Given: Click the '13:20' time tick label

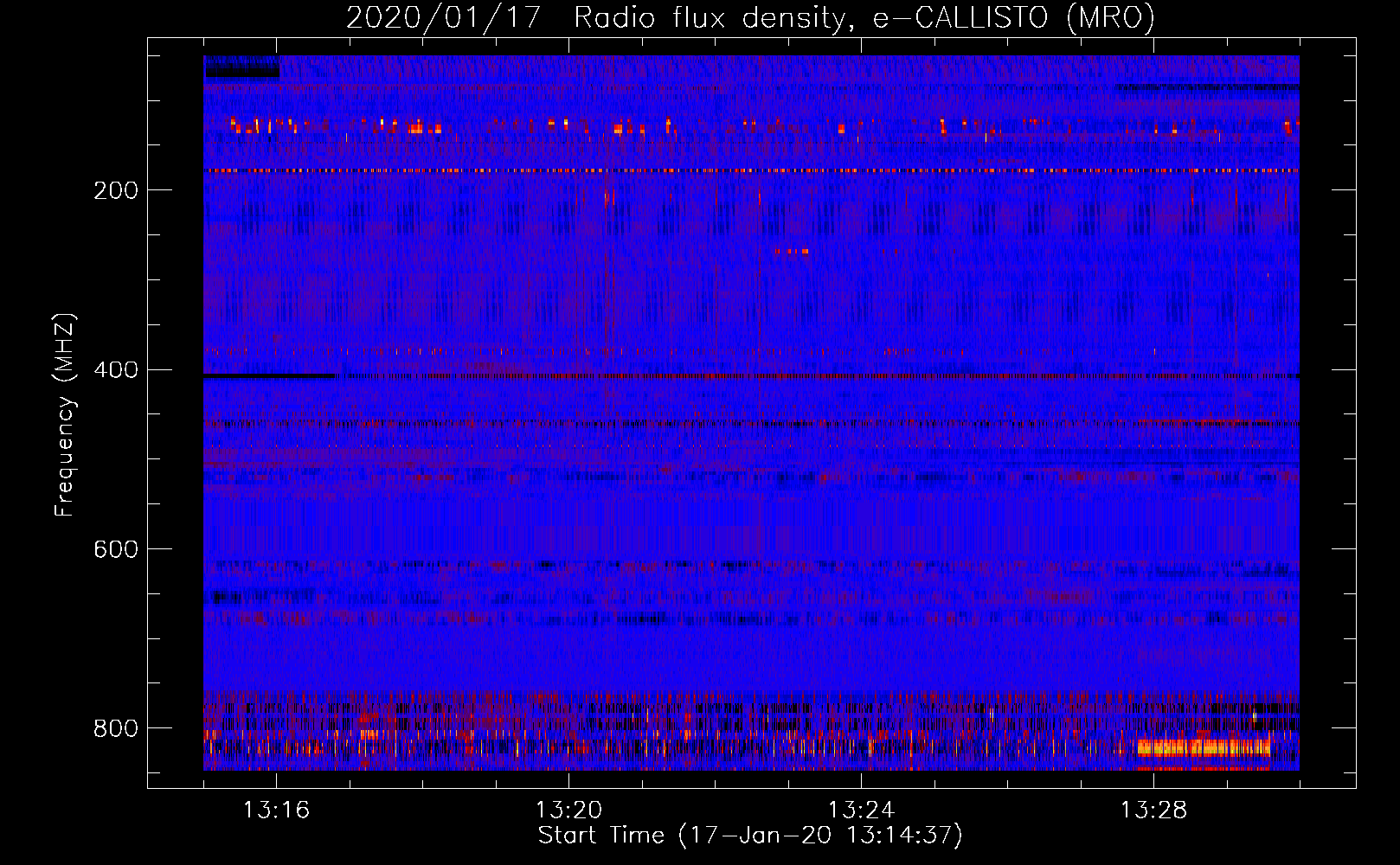Looking at the screenshot, I should 568,811.
